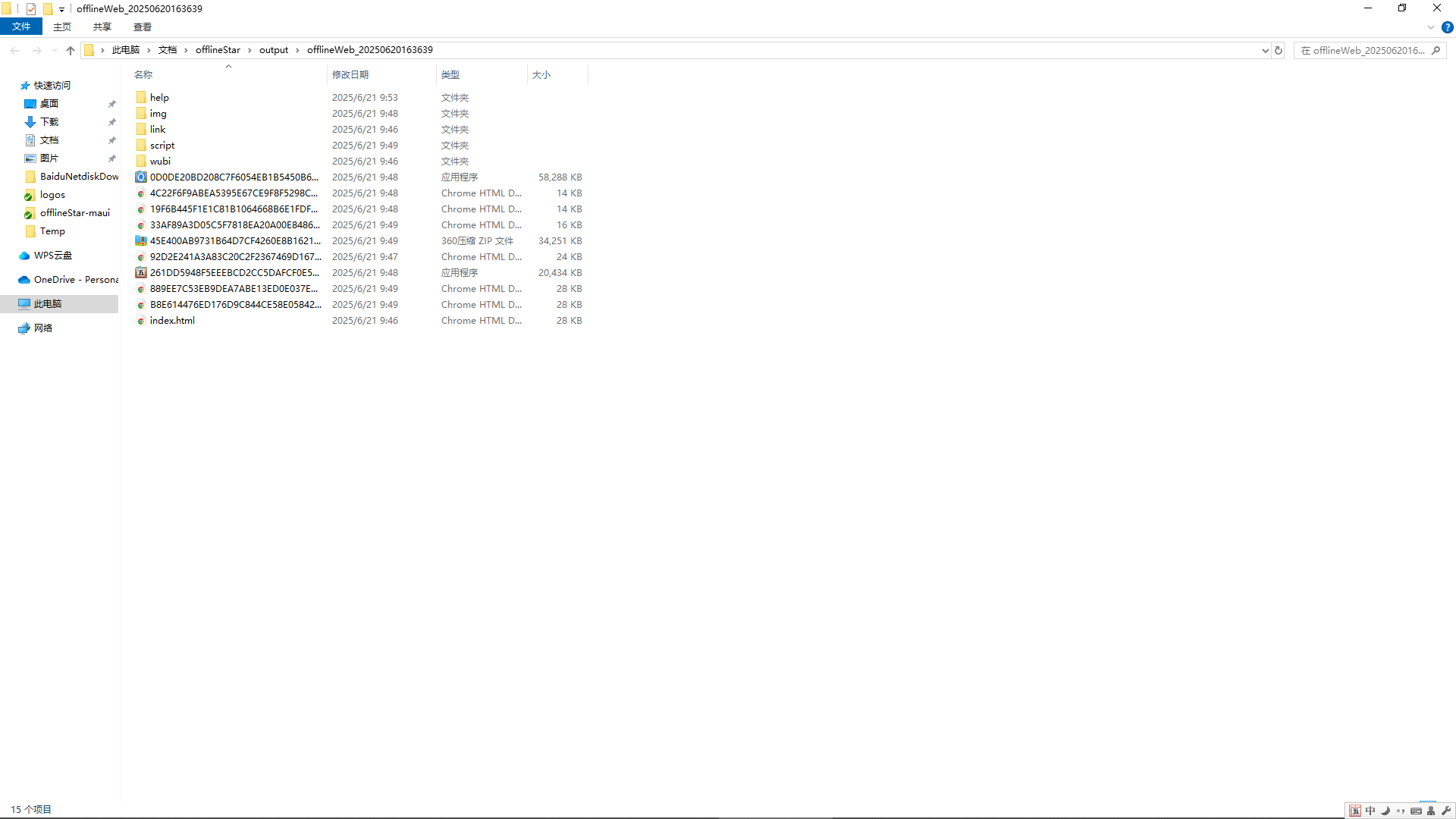Viewport: 1456px width, 819px height.
Task: Switch to the 查看 ribbon tab
Action: 143,27
